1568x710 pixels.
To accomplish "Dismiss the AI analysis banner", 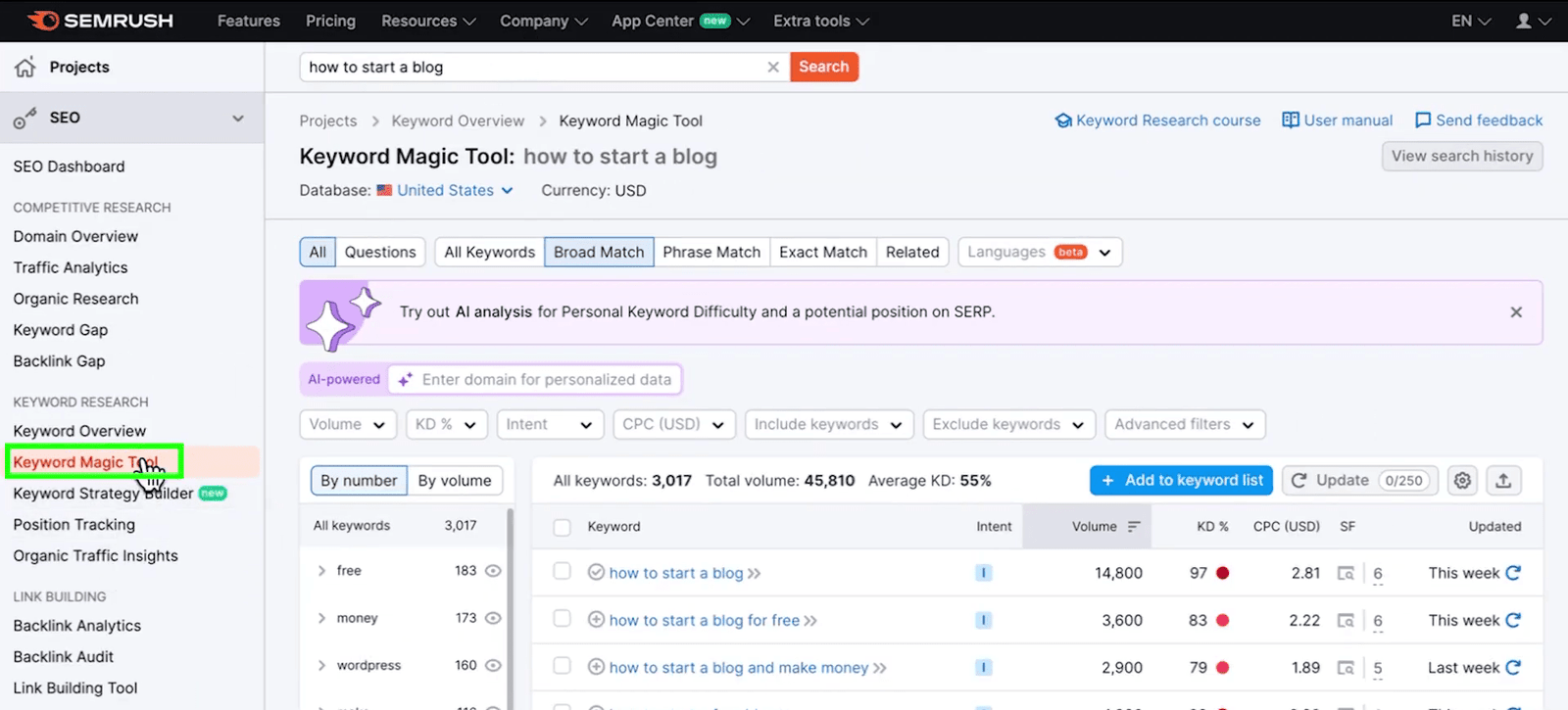I will point(1516,312).
